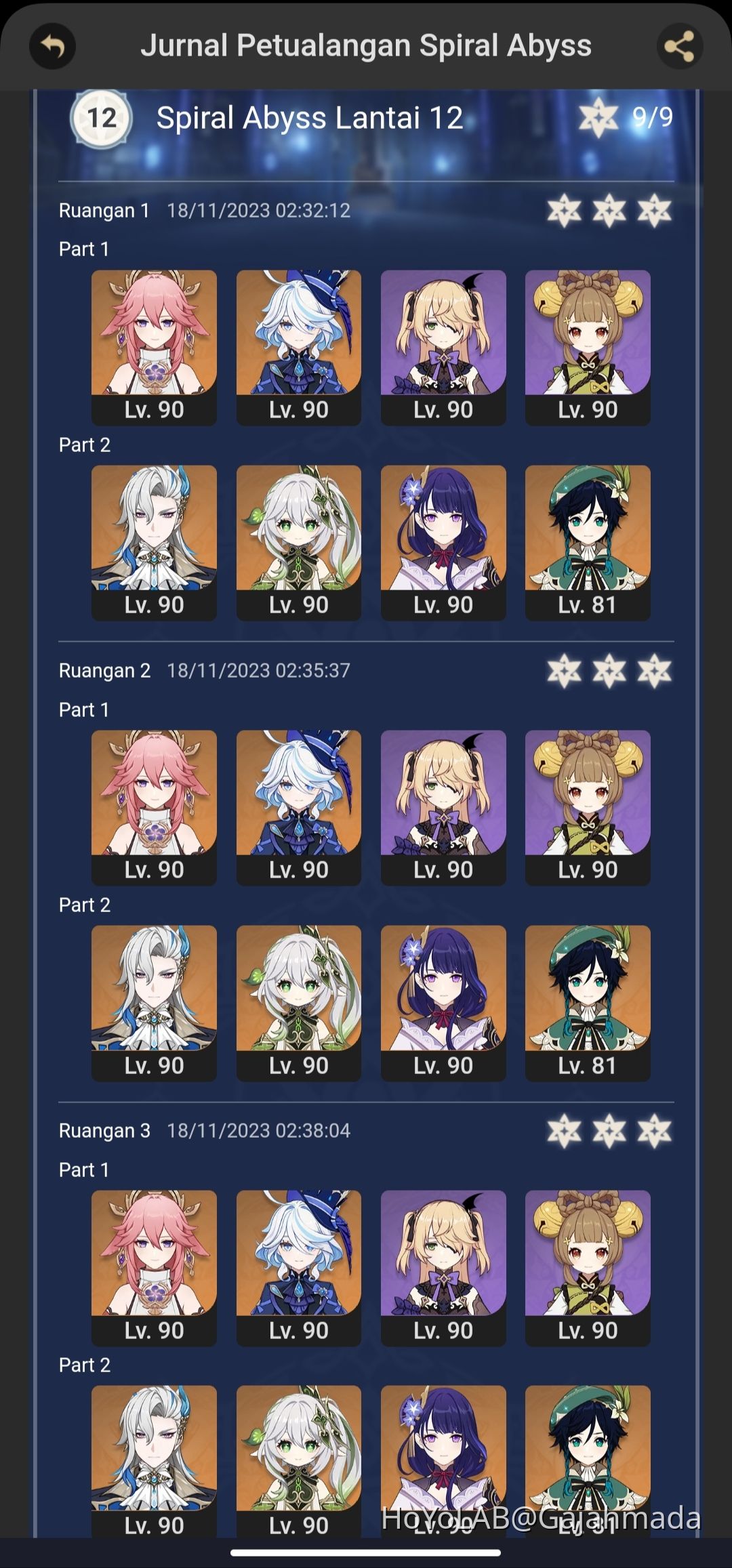Tap Ruangan 1 three-star rating icons

click(x=609, y=211)
